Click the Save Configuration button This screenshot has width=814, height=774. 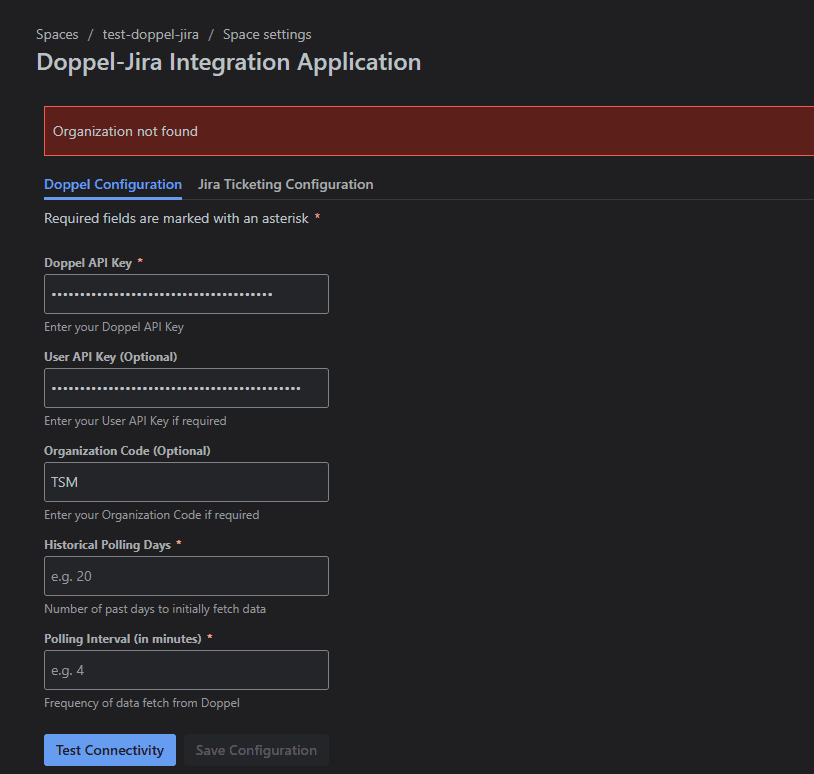256,749
